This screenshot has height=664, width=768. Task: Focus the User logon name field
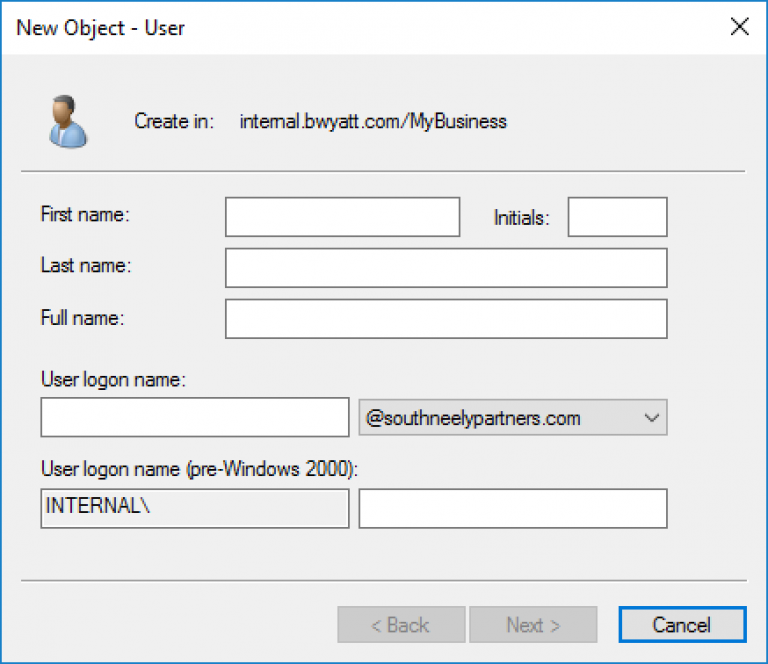(x=195, y=417)
